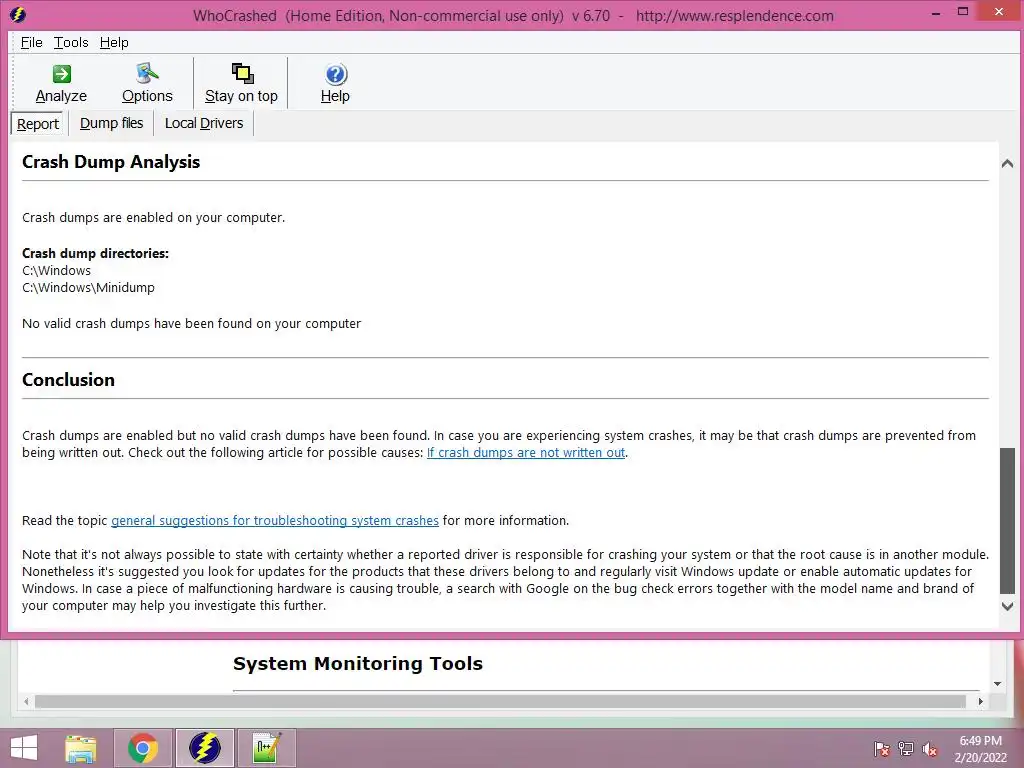The image size is (1024, 768).
Task: Click the report vertical scrollbar thumb
Action: [1008, 520]
